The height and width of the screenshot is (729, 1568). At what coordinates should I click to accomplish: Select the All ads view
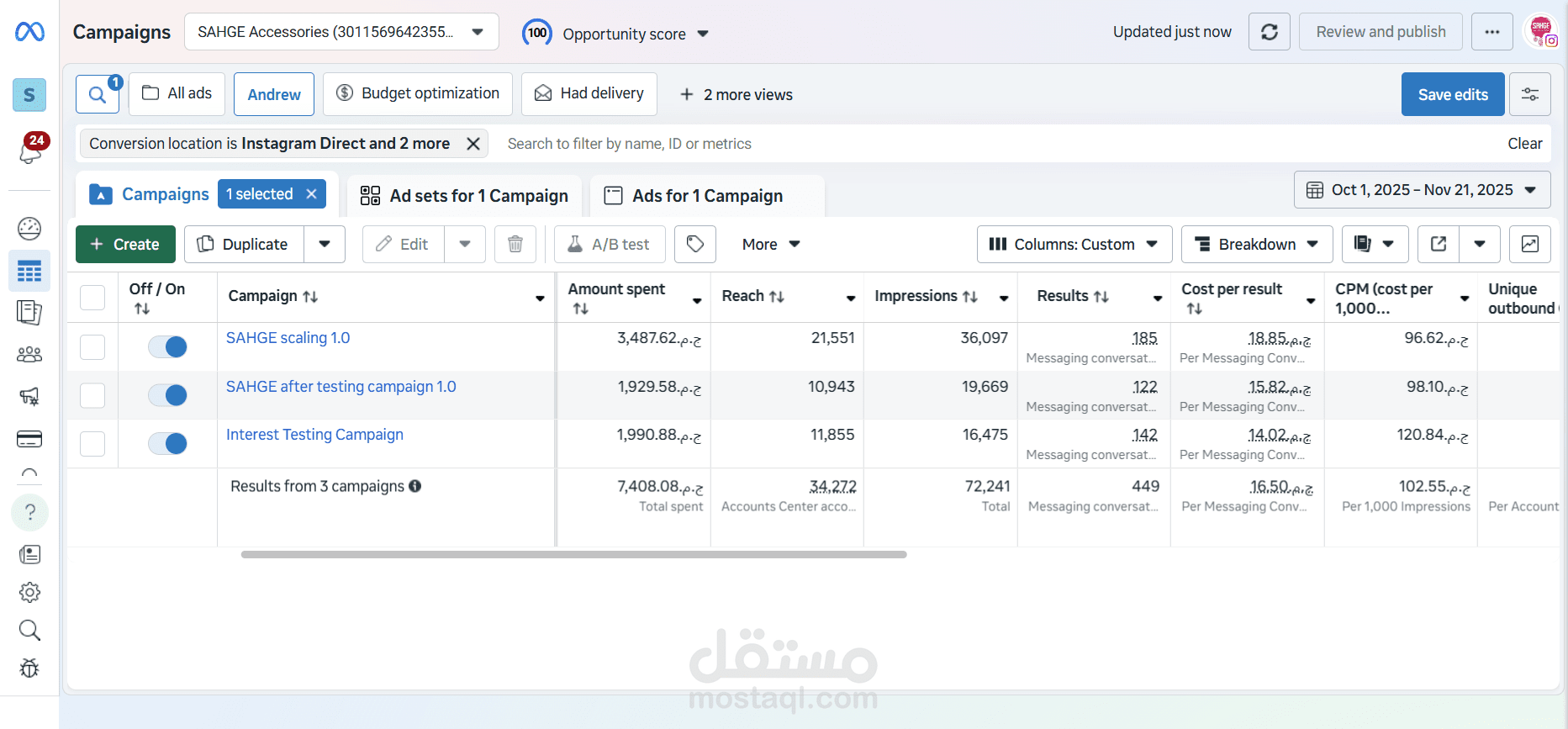[x=177, y=93]
